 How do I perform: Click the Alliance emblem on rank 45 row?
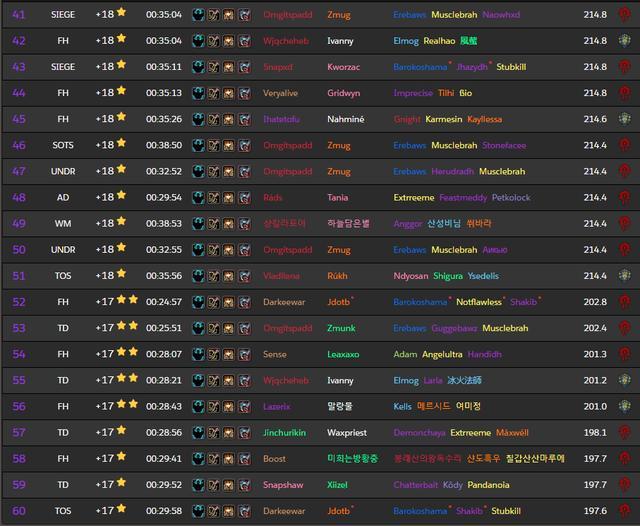(x=625, y=119)
